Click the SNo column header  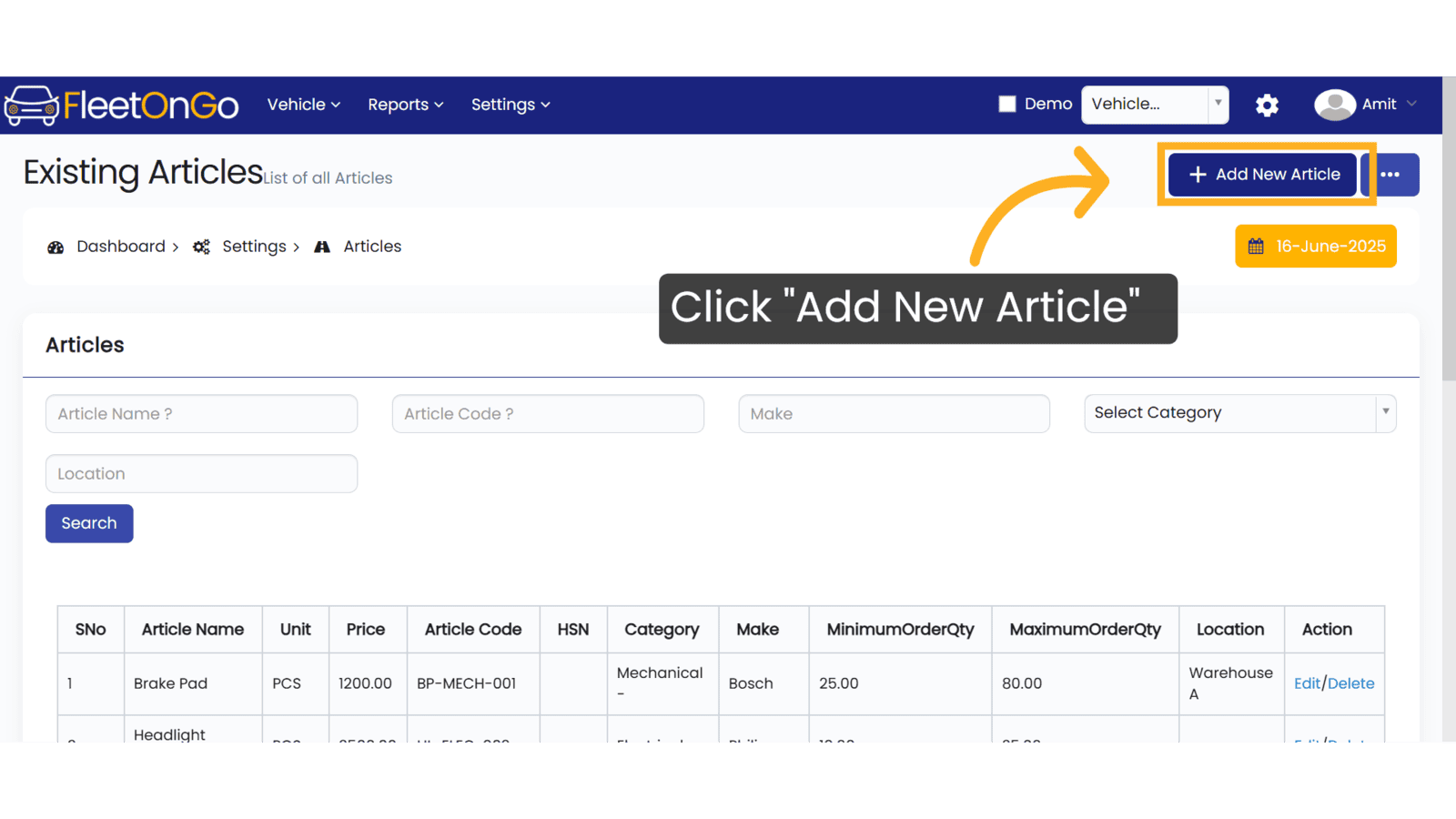tap(91, 630)
